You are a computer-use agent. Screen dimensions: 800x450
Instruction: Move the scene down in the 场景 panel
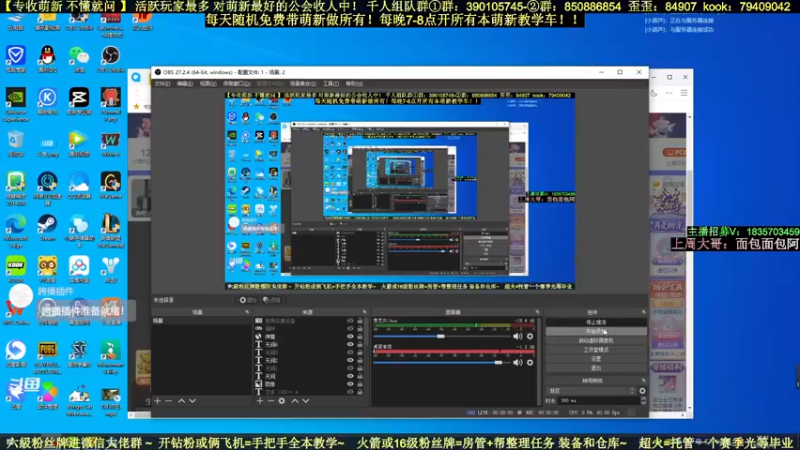192,401
